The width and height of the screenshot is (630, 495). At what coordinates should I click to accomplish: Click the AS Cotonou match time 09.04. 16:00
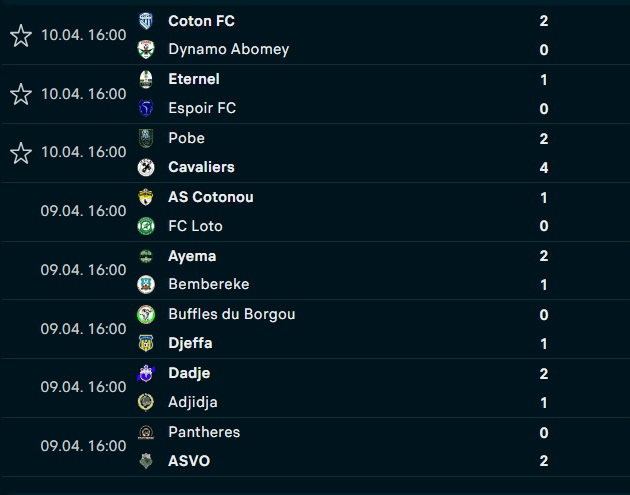click(x=83, y=211)
